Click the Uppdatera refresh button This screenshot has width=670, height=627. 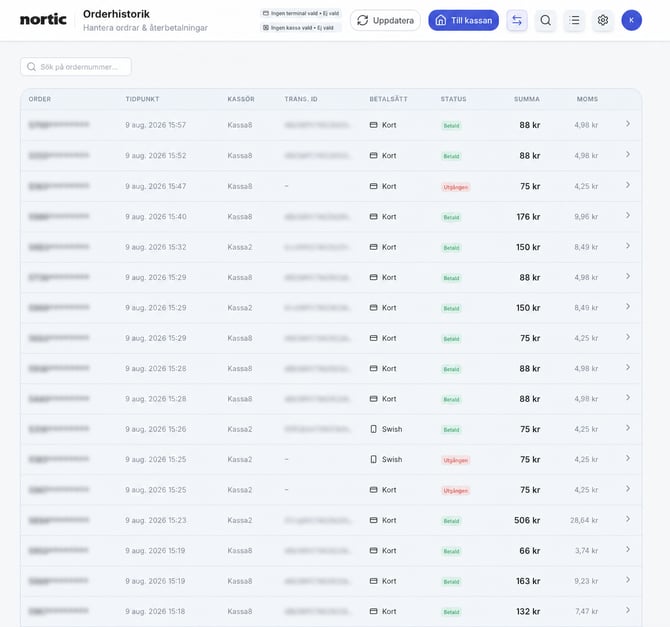[385, 20]
